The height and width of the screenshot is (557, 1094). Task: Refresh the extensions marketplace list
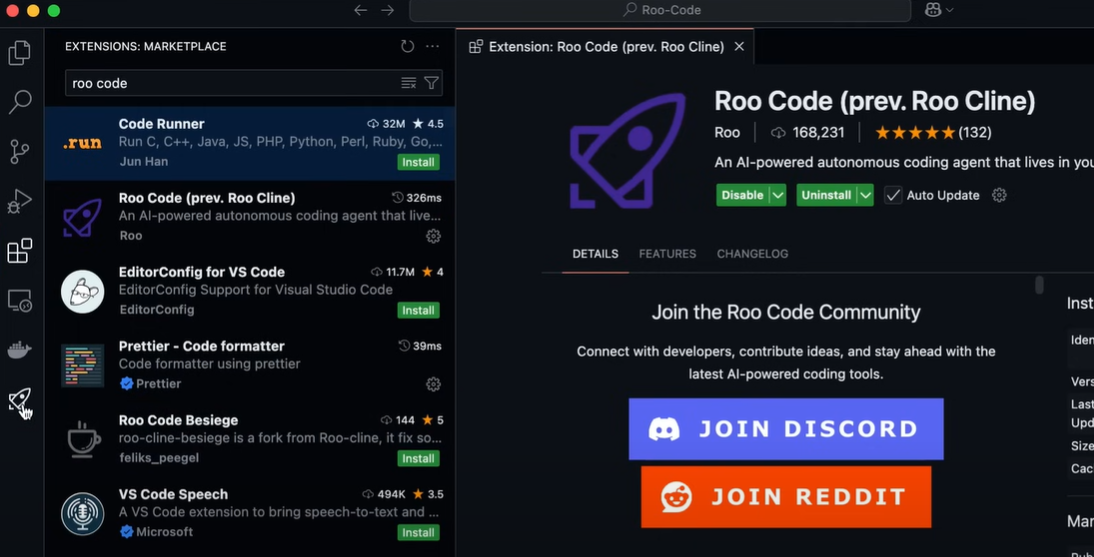click(x=407, y=46)
